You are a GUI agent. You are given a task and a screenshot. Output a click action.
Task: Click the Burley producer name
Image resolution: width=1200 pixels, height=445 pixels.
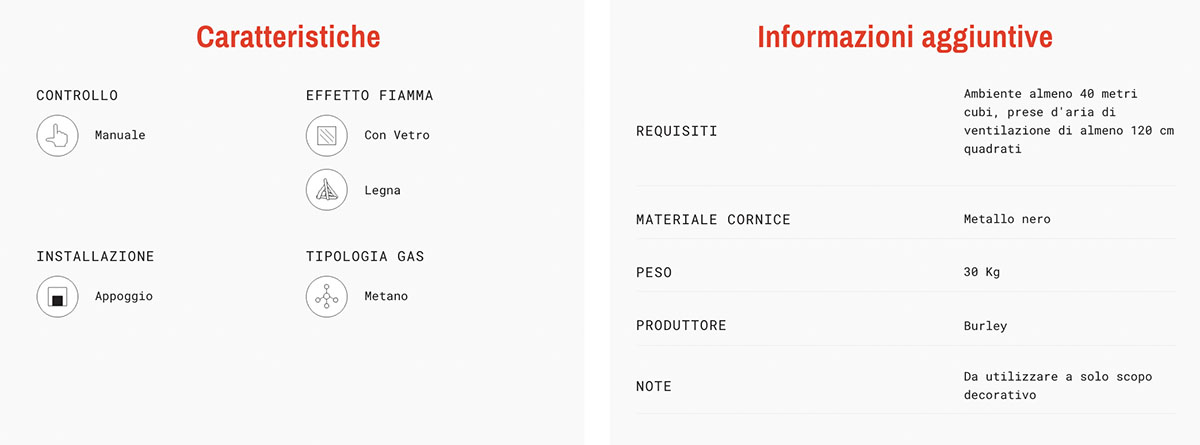[986, 326]
